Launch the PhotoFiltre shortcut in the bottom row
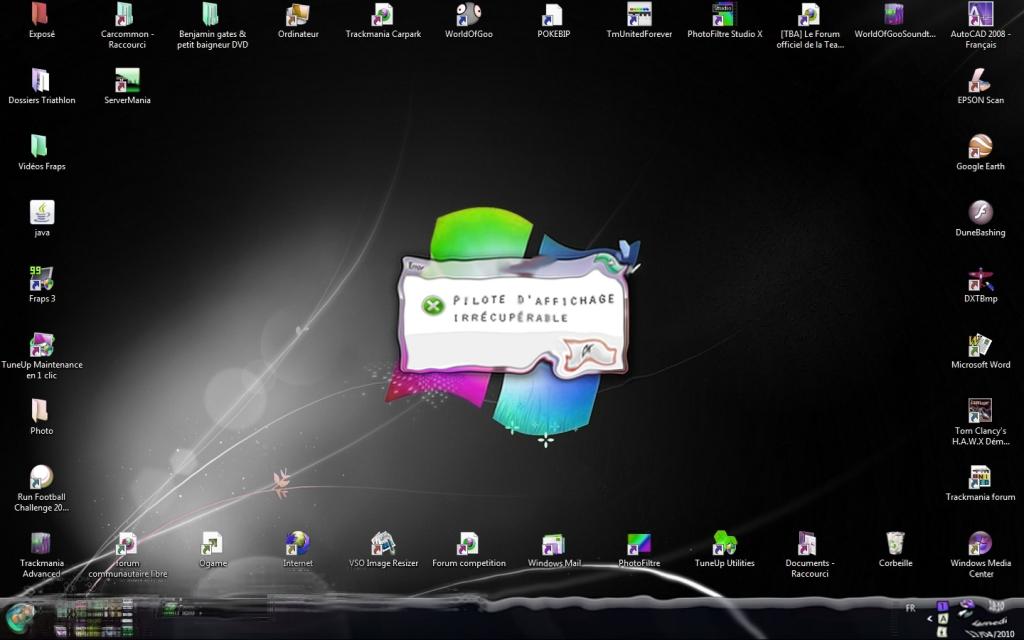Viewport: 1024px width, 640px height. [639, 543]
